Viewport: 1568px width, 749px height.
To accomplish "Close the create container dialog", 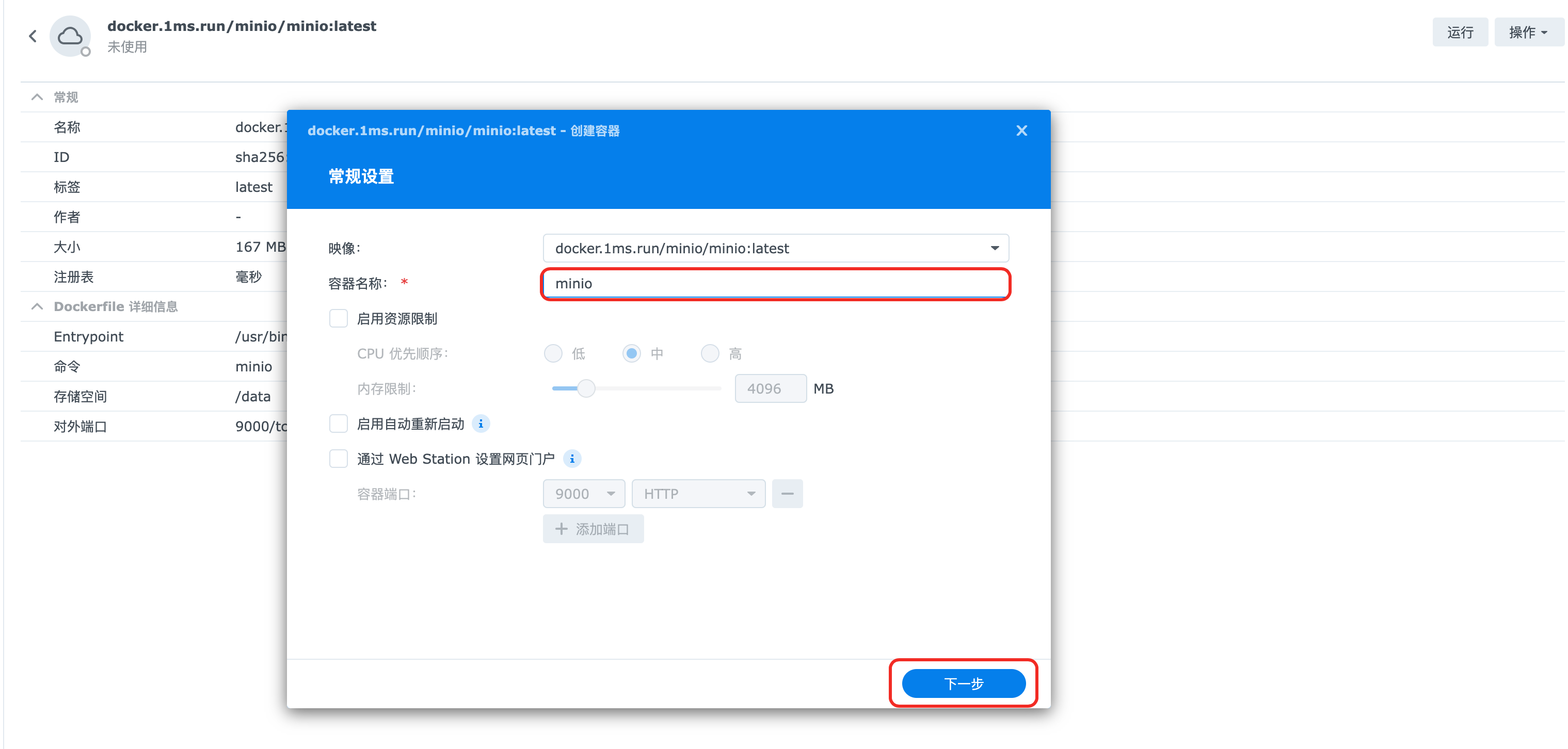I will [x=1022, y=131].
